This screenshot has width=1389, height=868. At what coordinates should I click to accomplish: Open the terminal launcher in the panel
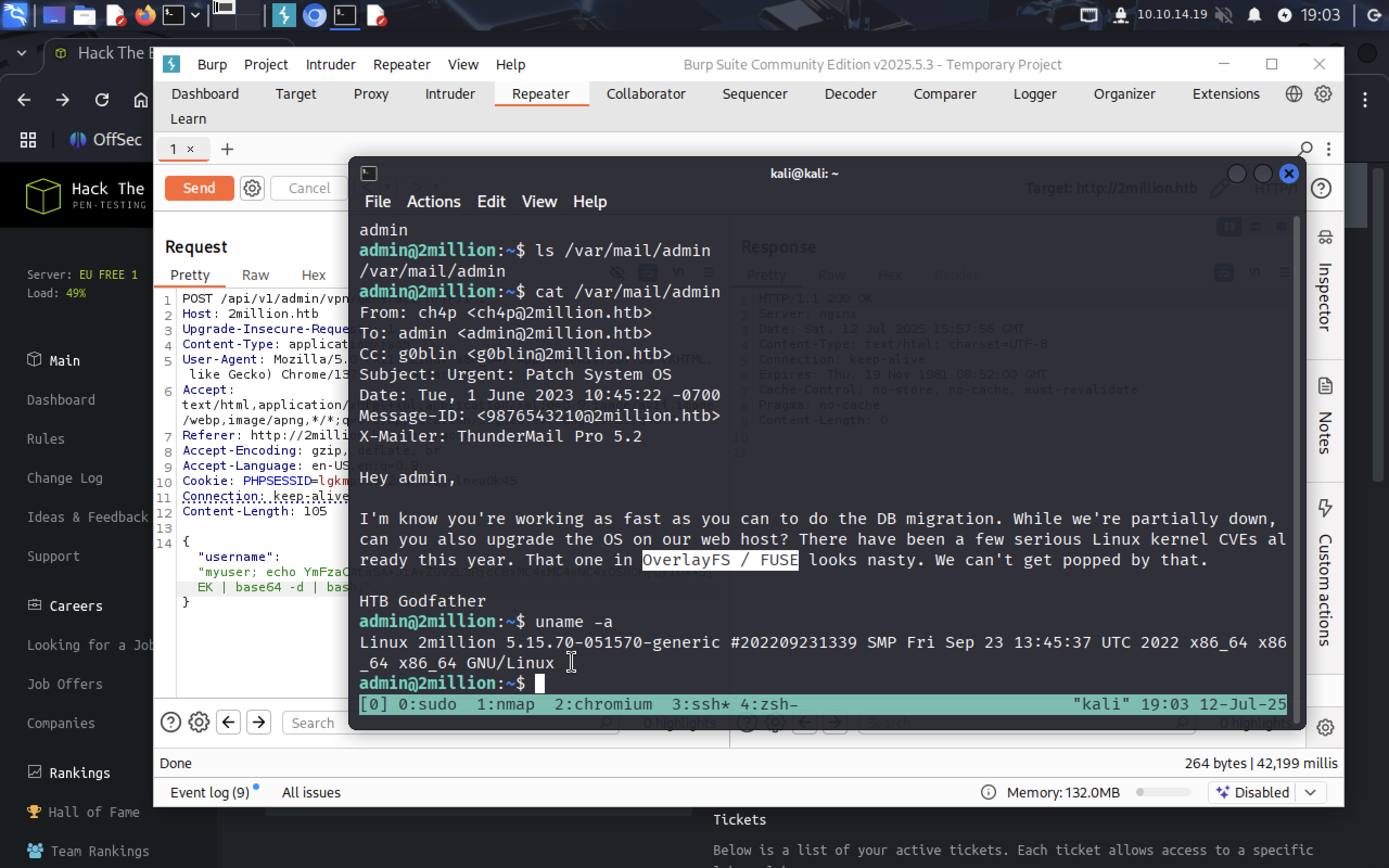tap(173, 15)
